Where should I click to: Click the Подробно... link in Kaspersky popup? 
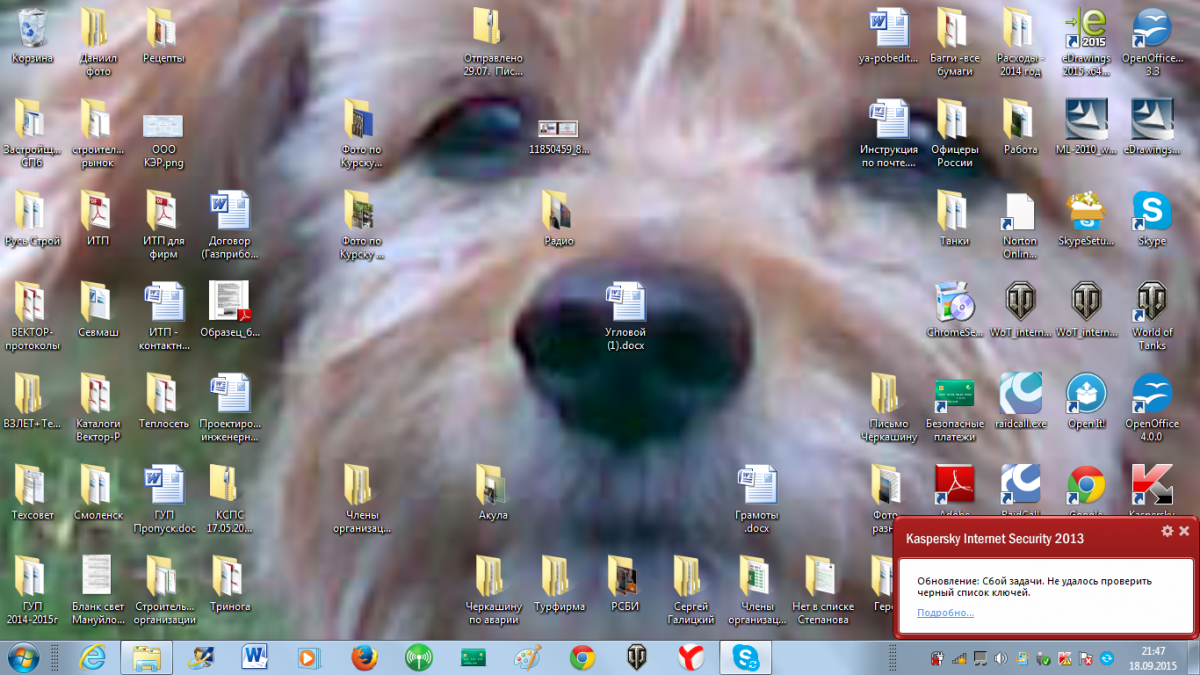945,612
